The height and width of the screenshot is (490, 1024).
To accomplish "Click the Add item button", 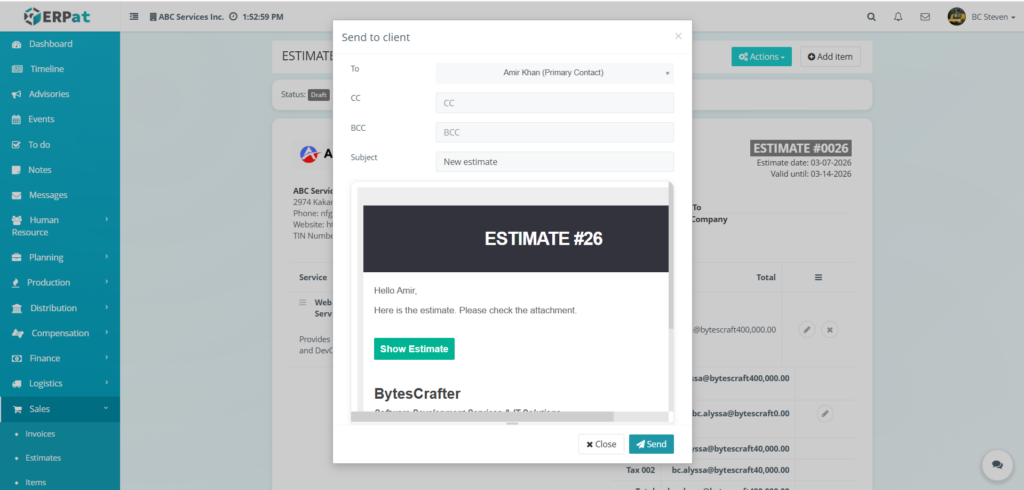I will pos(830,57).
